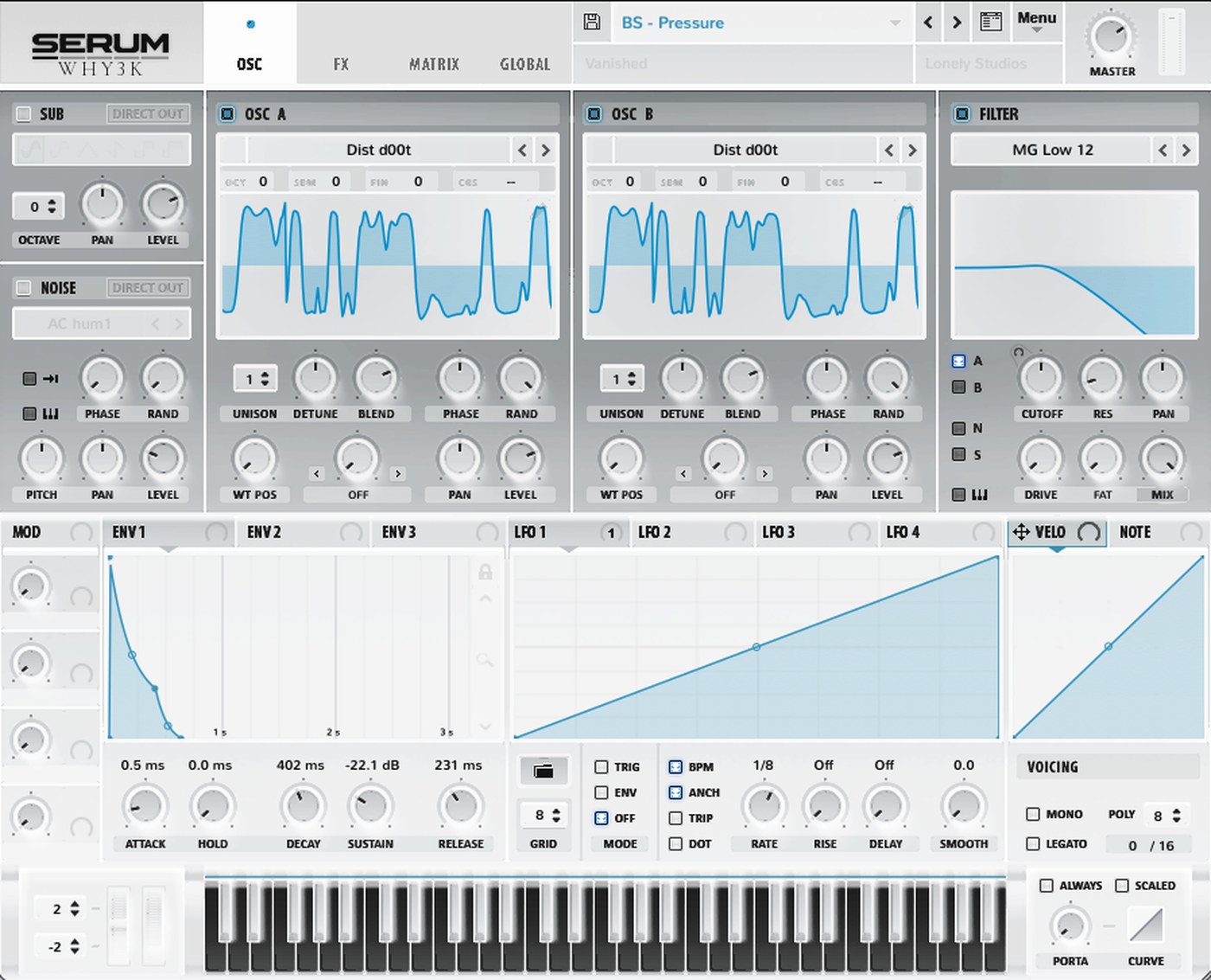Screen dimensions: 1211x980
Task: Click the SUB waveform selector display
Action: point(102,151)
